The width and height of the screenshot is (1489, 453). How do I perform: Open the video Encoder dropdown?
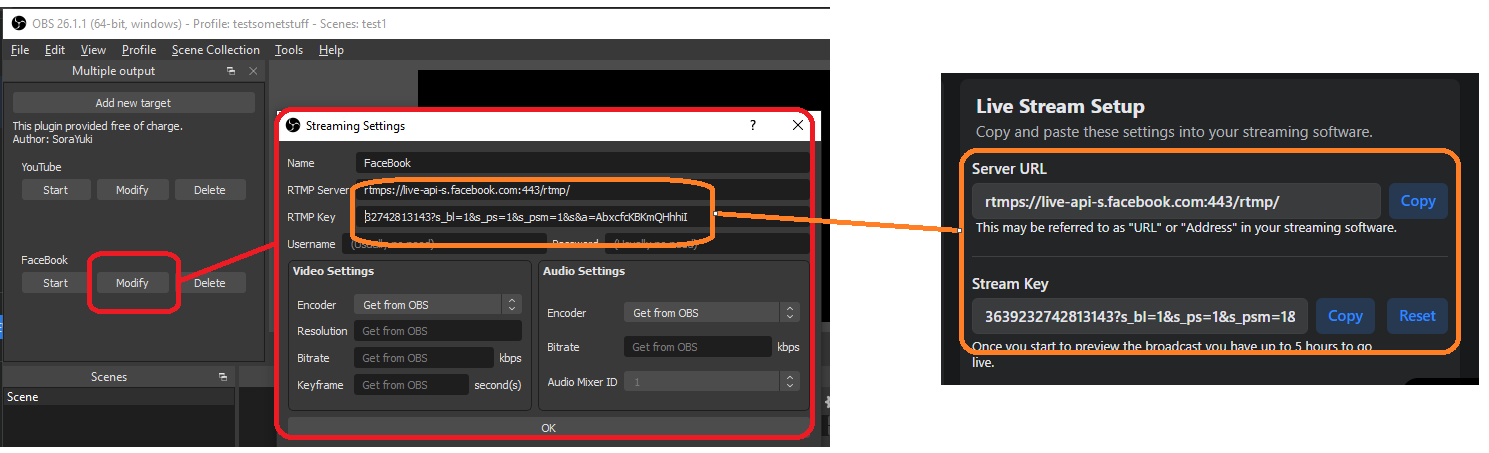[x=438, y=305]
